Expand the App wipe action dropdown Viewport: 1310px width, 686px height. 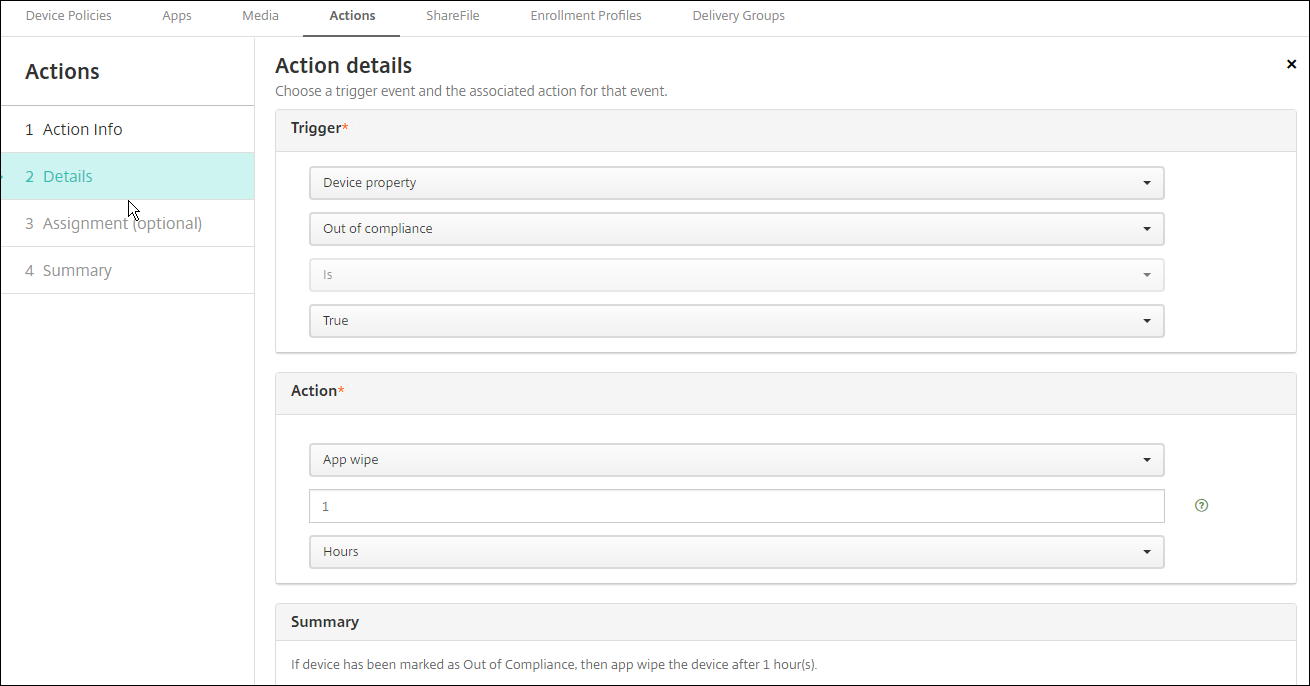[736, 460]
